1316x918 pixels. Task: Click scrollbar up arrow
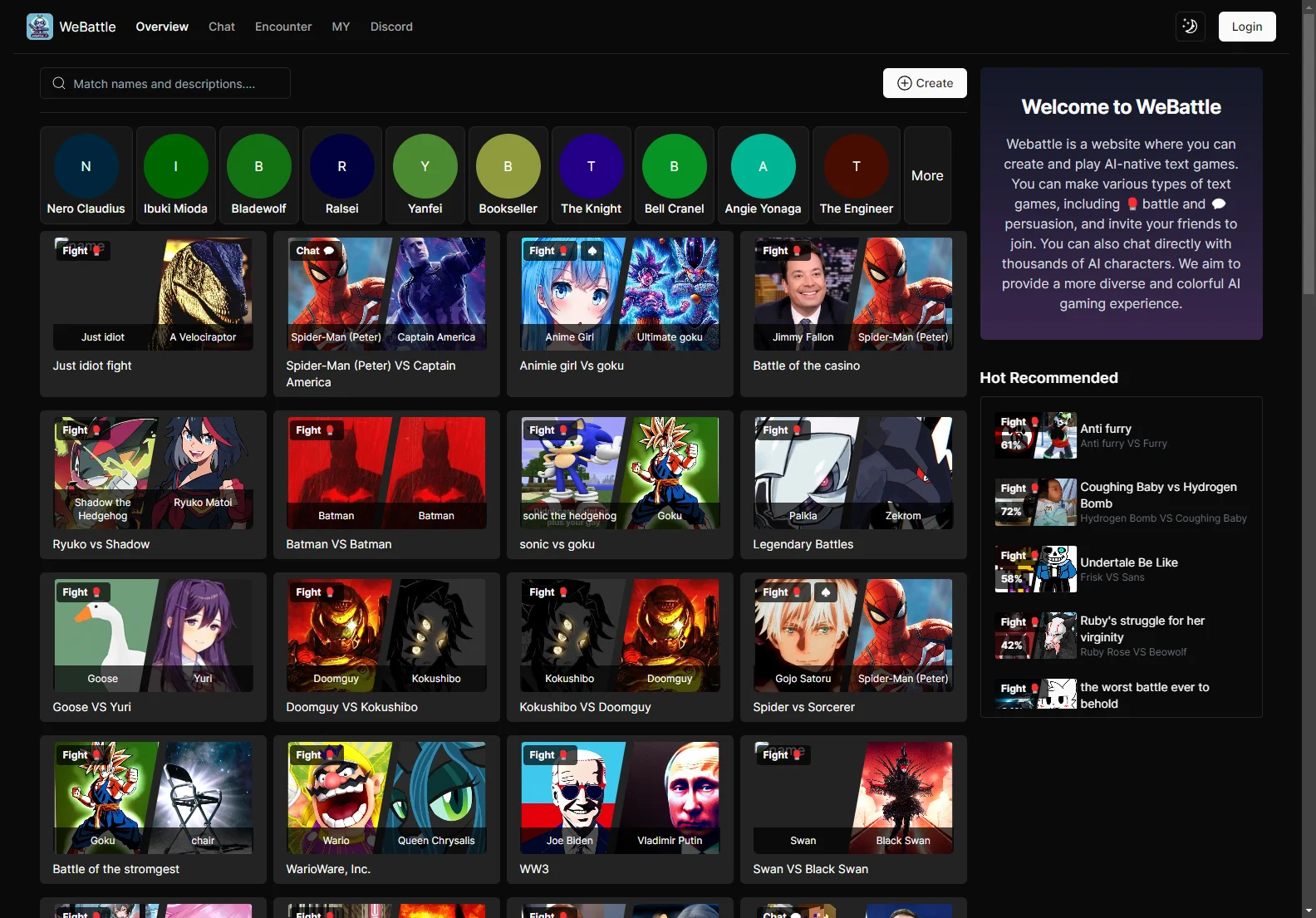pyautogui.click(x=1309, y=7)
